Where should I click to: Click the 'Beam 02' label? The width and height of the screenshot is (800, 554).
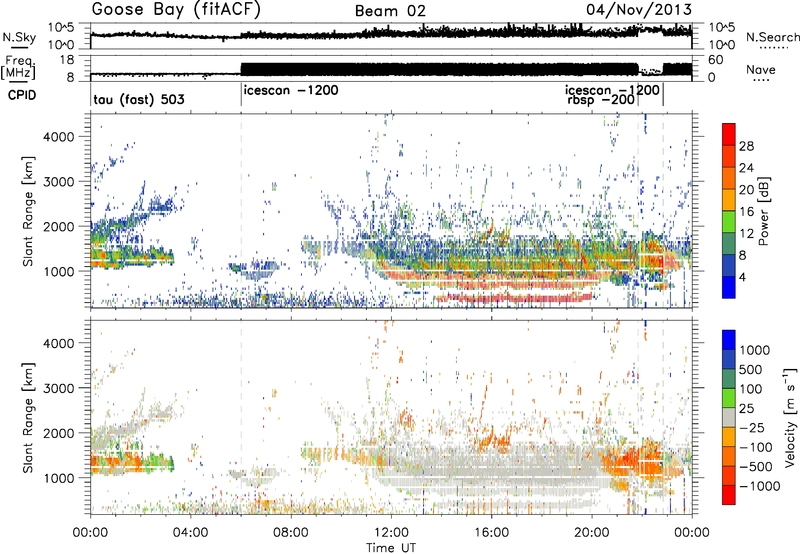coord(390,11)
